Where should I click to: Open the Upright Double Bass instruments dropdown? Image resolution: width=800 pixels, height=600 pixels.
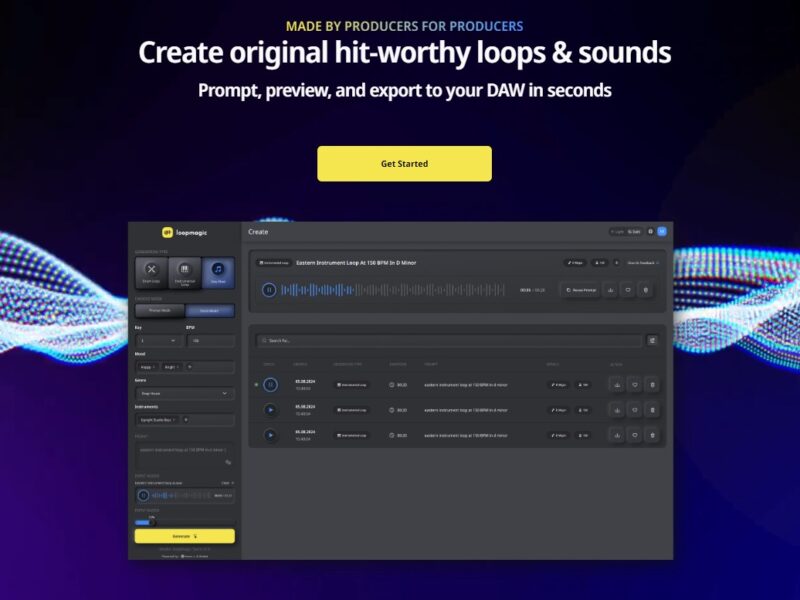(157, 421)
